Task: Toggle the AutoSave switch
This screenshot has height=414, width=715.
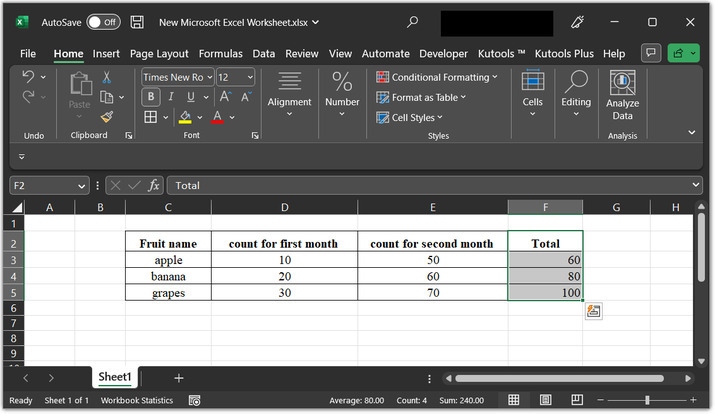Action: click(x=103, y=22)
